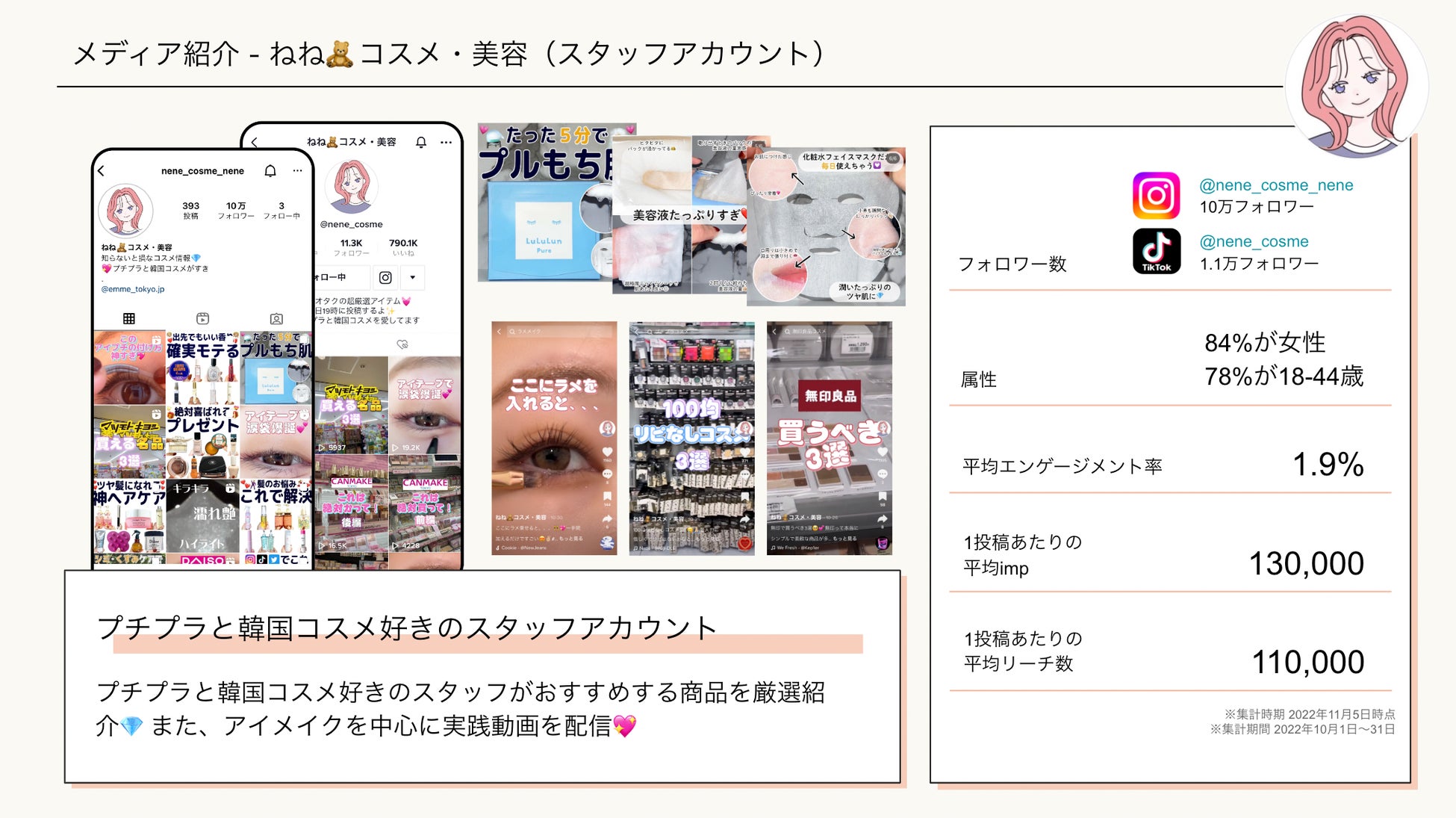Click the notification bell on Instagram profile
This screenshot has height=818, width=1456.
tap(270, 171)
